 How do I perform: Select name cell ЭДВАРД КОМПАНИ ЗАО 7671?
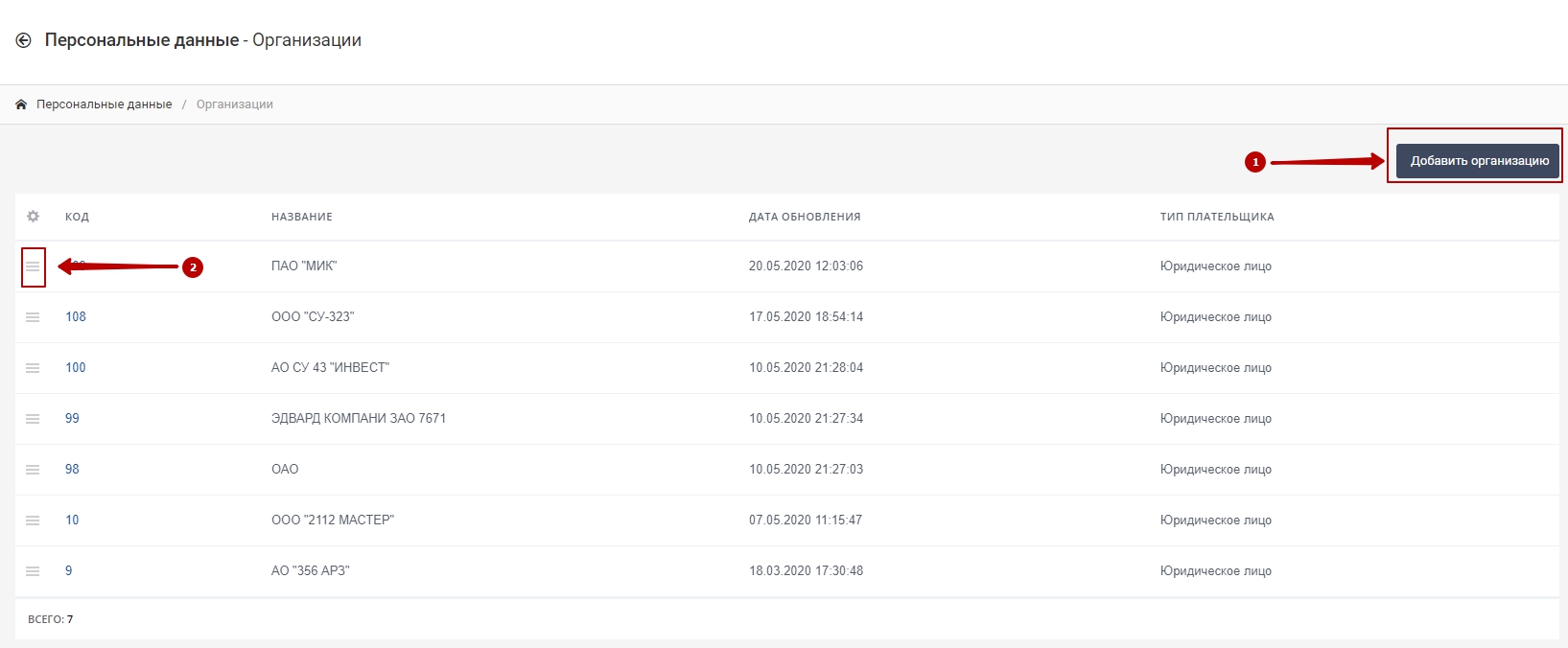point(359,419)
